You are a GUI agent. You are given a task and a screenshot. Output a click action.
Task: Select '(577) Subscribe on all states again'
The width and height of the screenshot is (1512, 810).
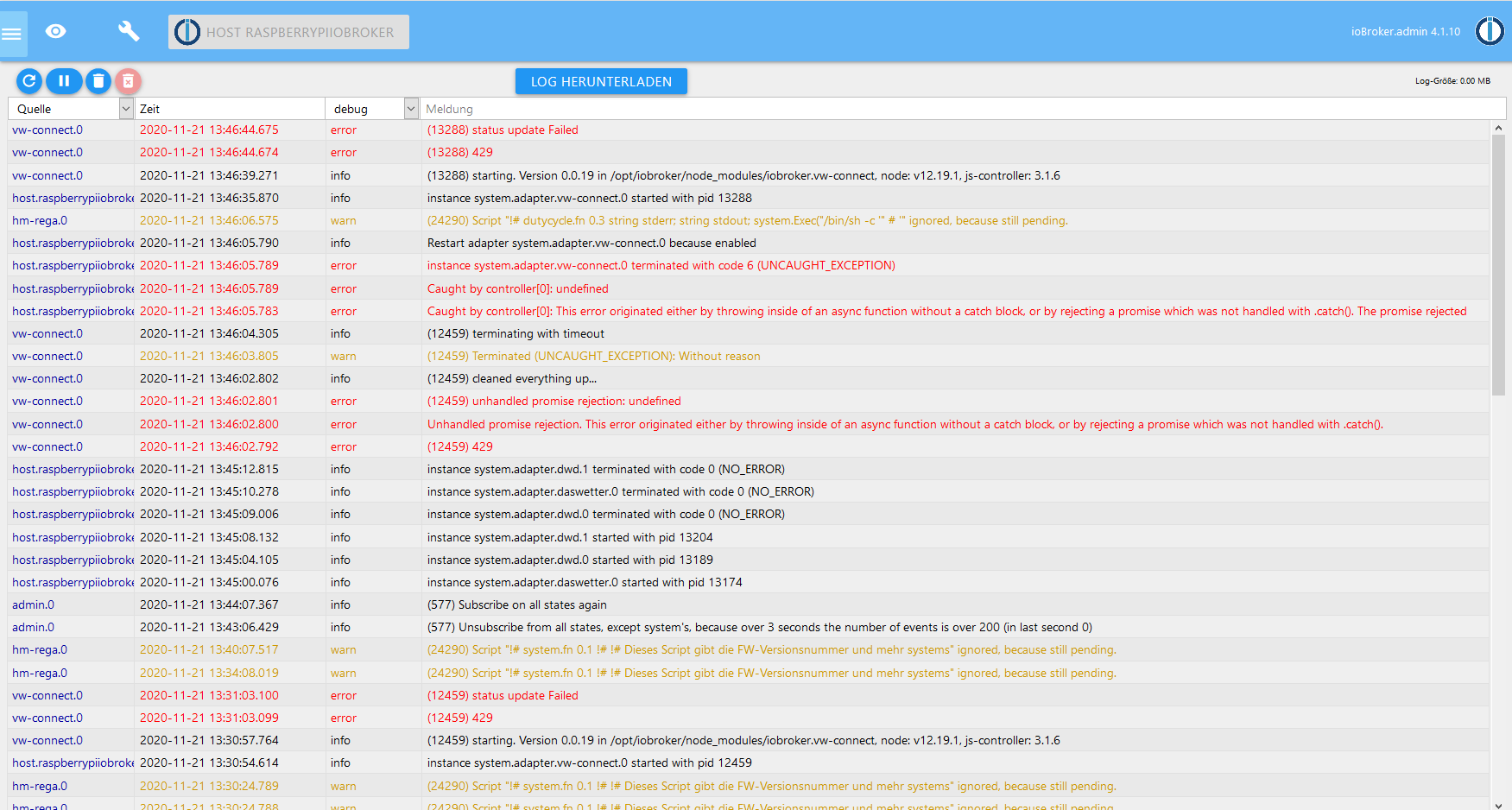tap(516, 604)
